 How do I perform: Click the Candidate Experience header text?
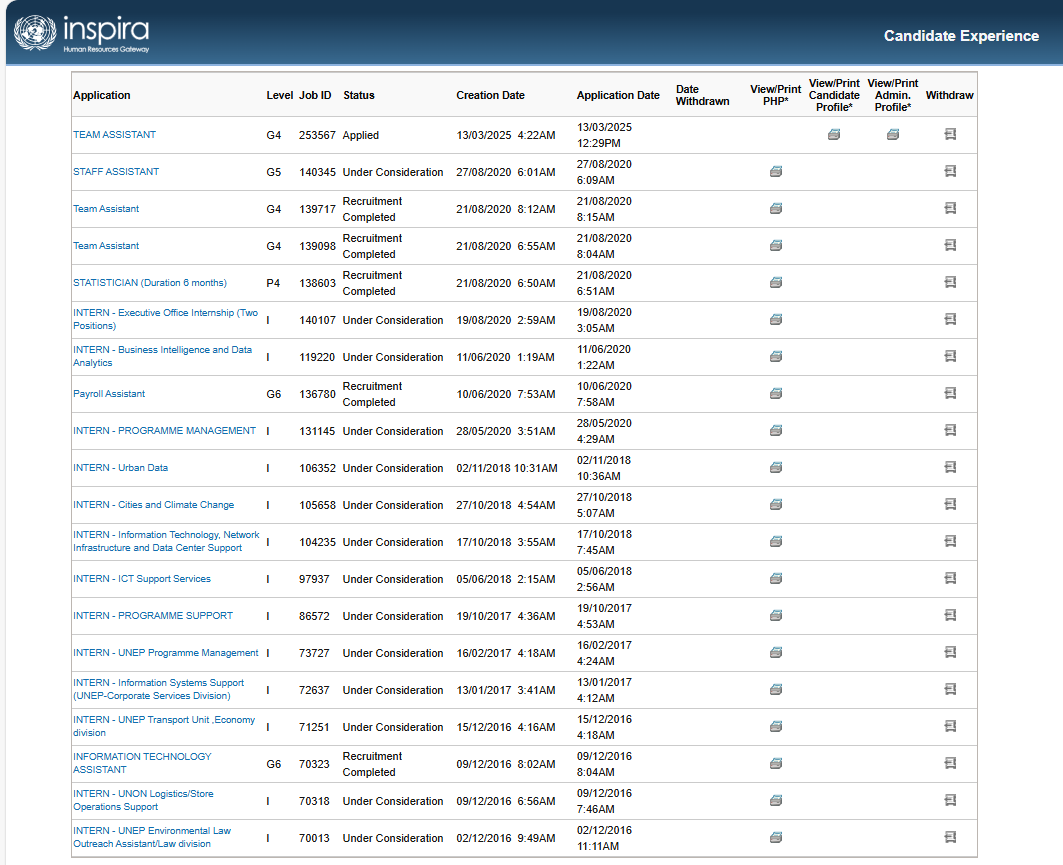click(x=961, y=36)
